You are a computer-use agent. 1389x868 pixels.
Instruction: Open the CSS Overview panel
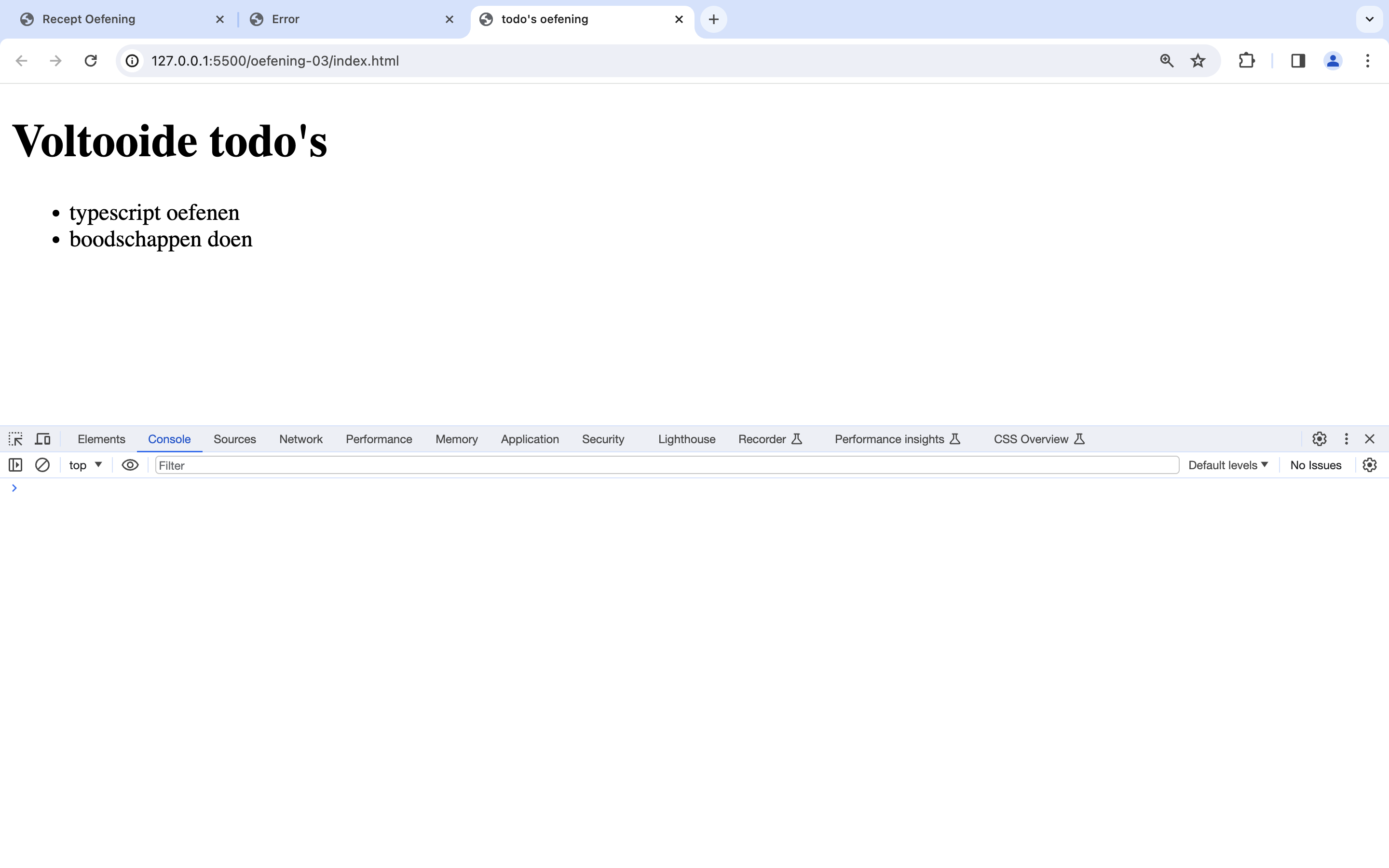(x=1039, y=439)
